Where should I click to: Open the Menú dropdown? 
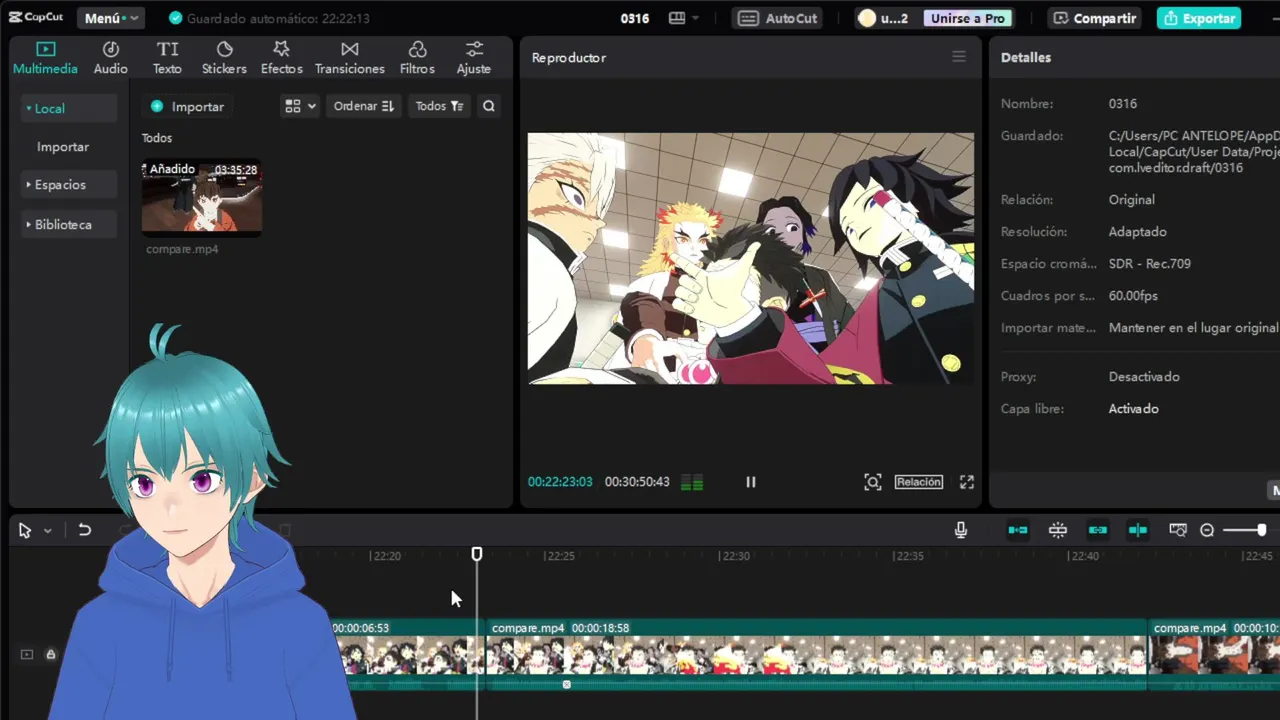coord(110,18)
